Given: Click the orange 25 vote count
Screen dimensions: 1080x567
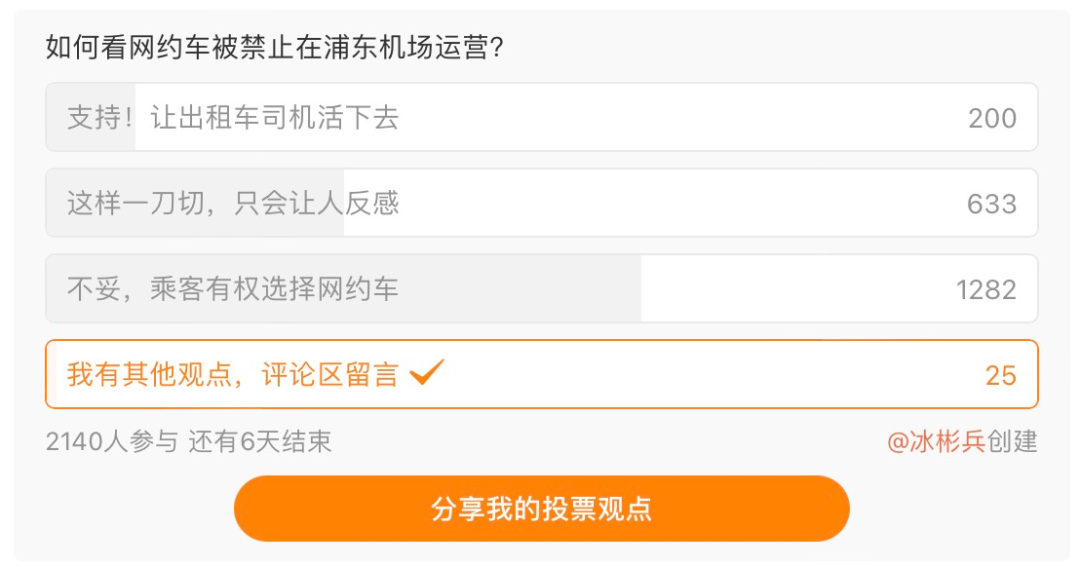Looking at the screenshot, I should [x=1000, y=375].
